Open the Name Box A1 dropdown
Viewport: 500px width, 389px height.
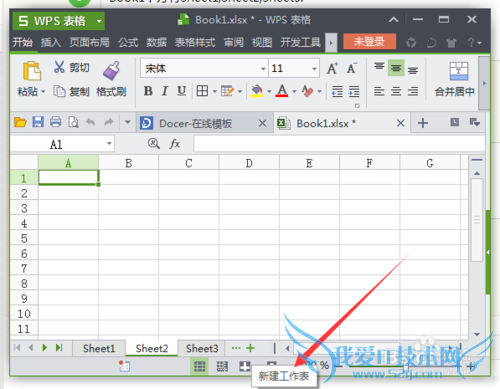pyautogui.click(x=109, y=144)
